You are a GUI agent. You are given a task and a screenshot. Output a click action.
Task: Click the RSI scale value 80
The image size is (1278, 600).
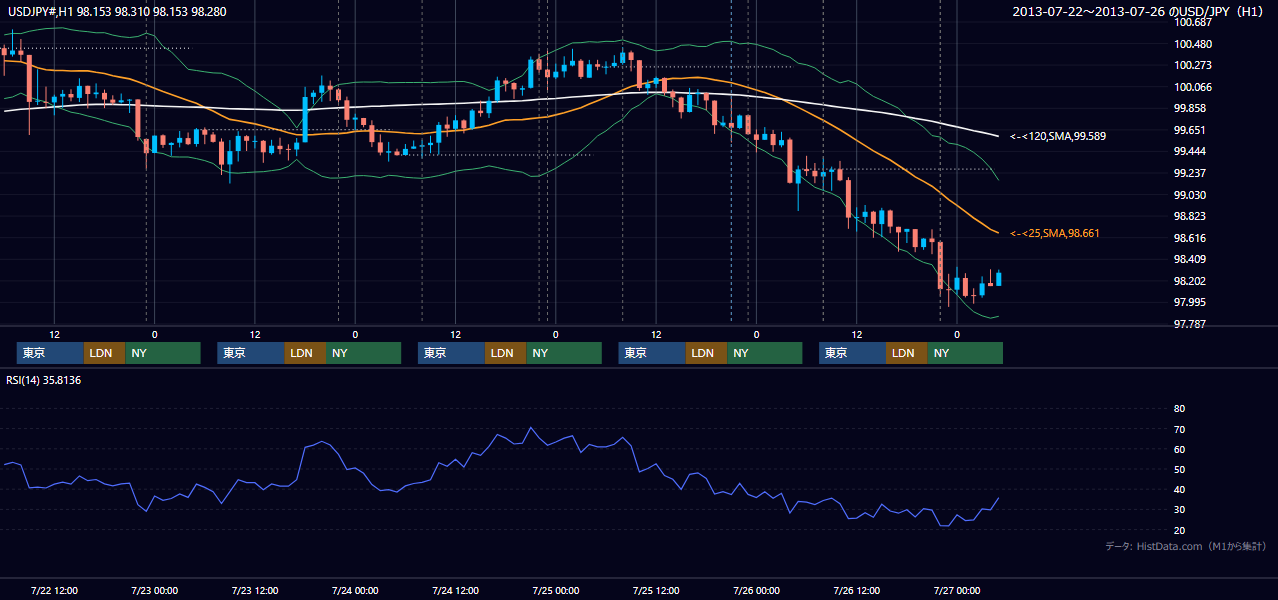click(1179, 409)
